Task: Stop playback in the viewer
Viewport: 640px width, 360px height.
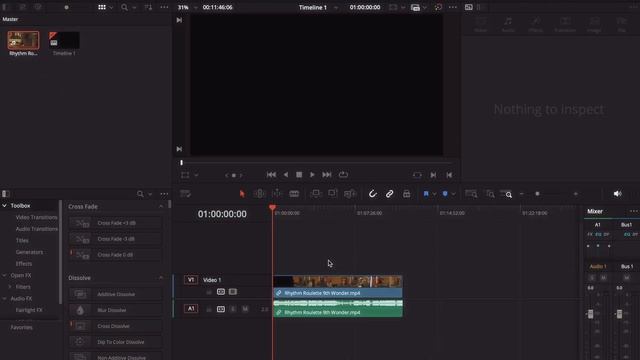Action: (299, 175)
